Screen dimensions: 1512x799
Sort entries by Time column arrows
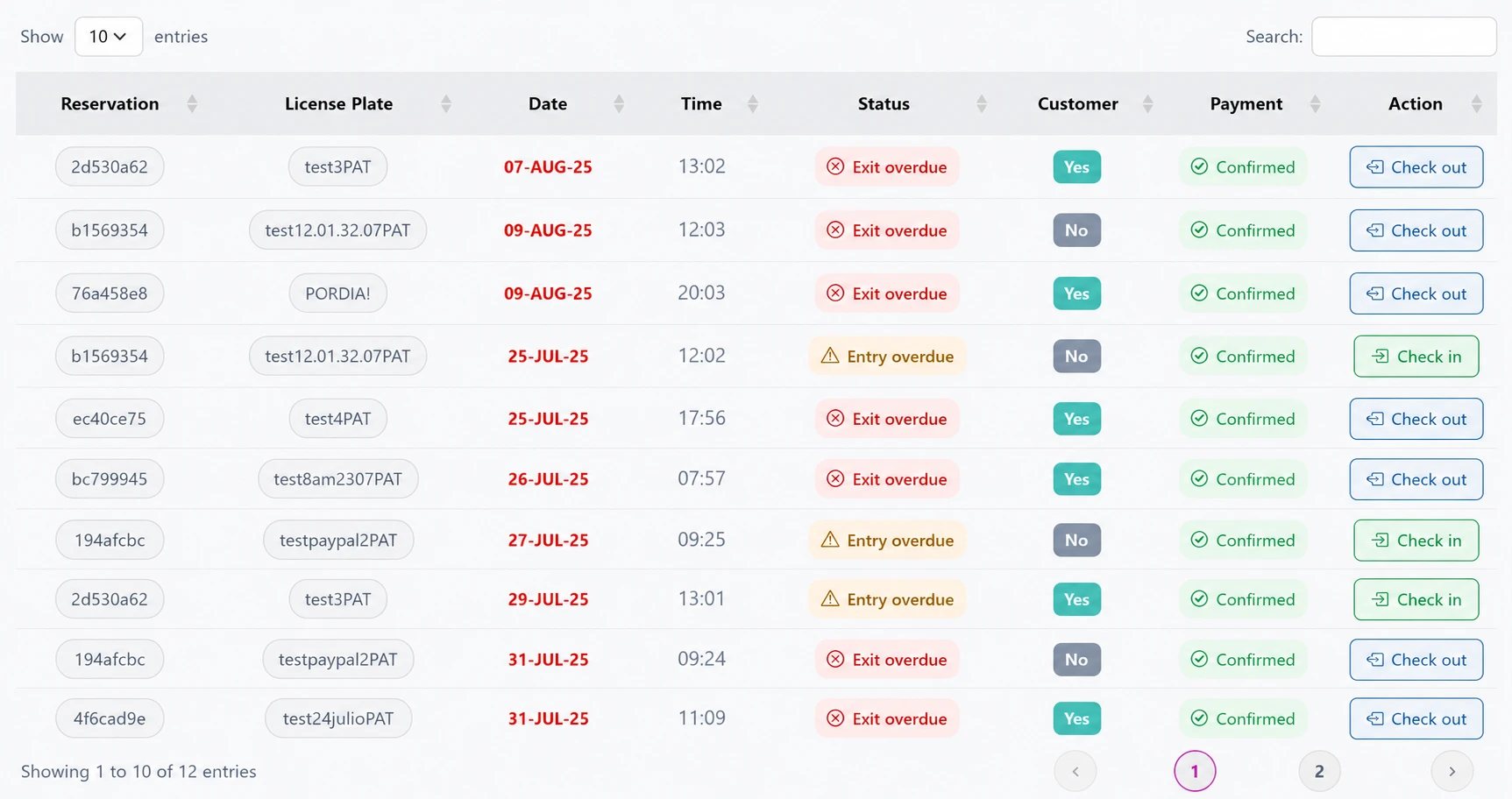tap(752, 104)
